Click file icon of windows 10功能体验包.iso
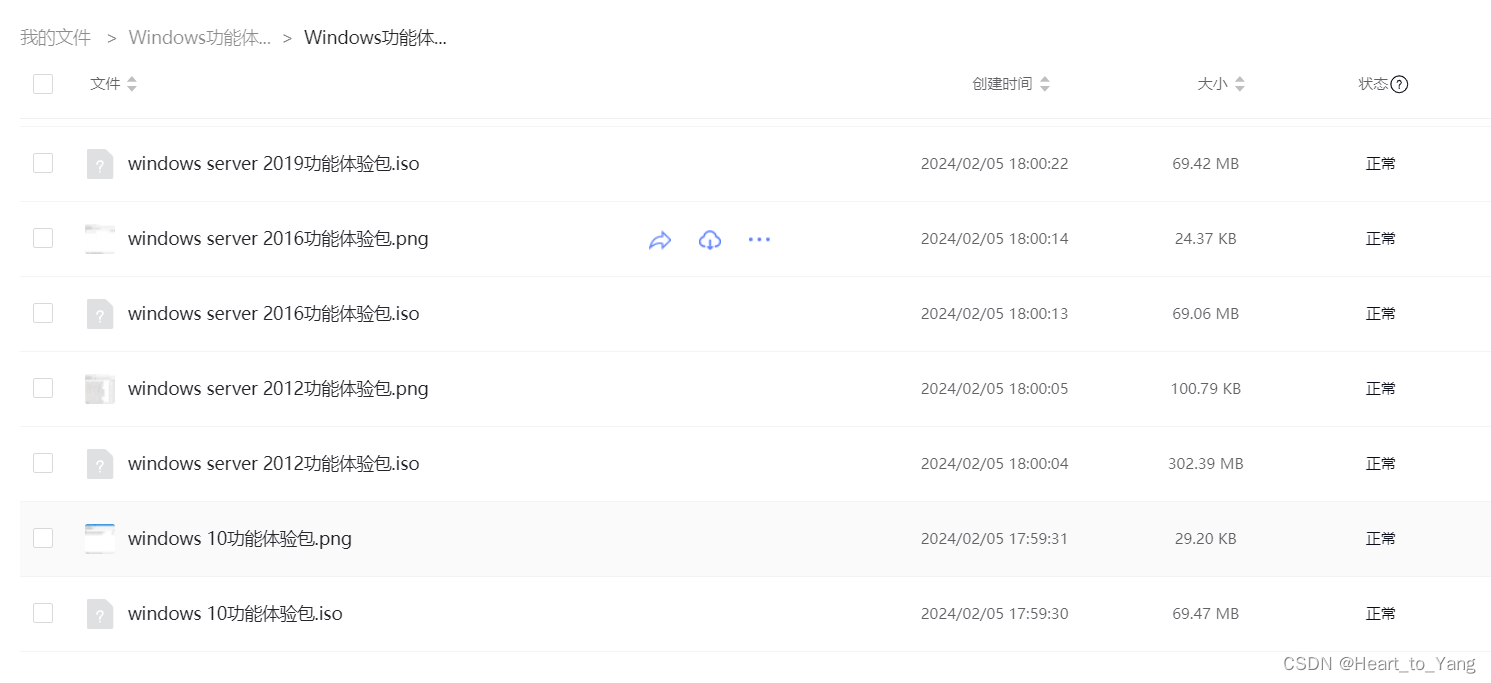This screenshot has width=1491, height=683. (x=100, y=614)
